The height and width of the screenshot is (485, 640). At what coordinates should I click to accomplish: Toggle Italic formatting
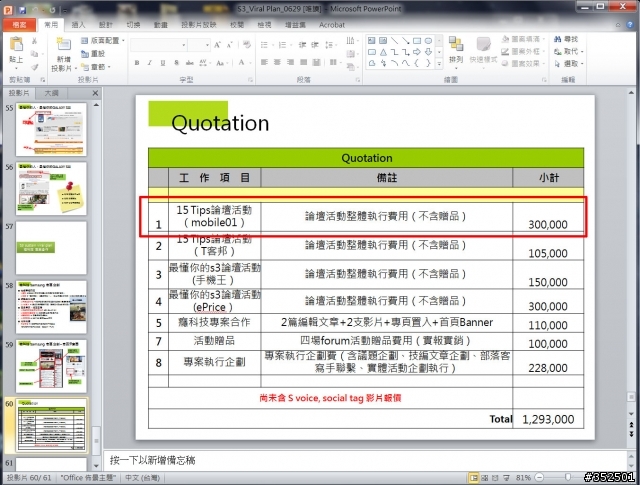(x=150, y=62)
